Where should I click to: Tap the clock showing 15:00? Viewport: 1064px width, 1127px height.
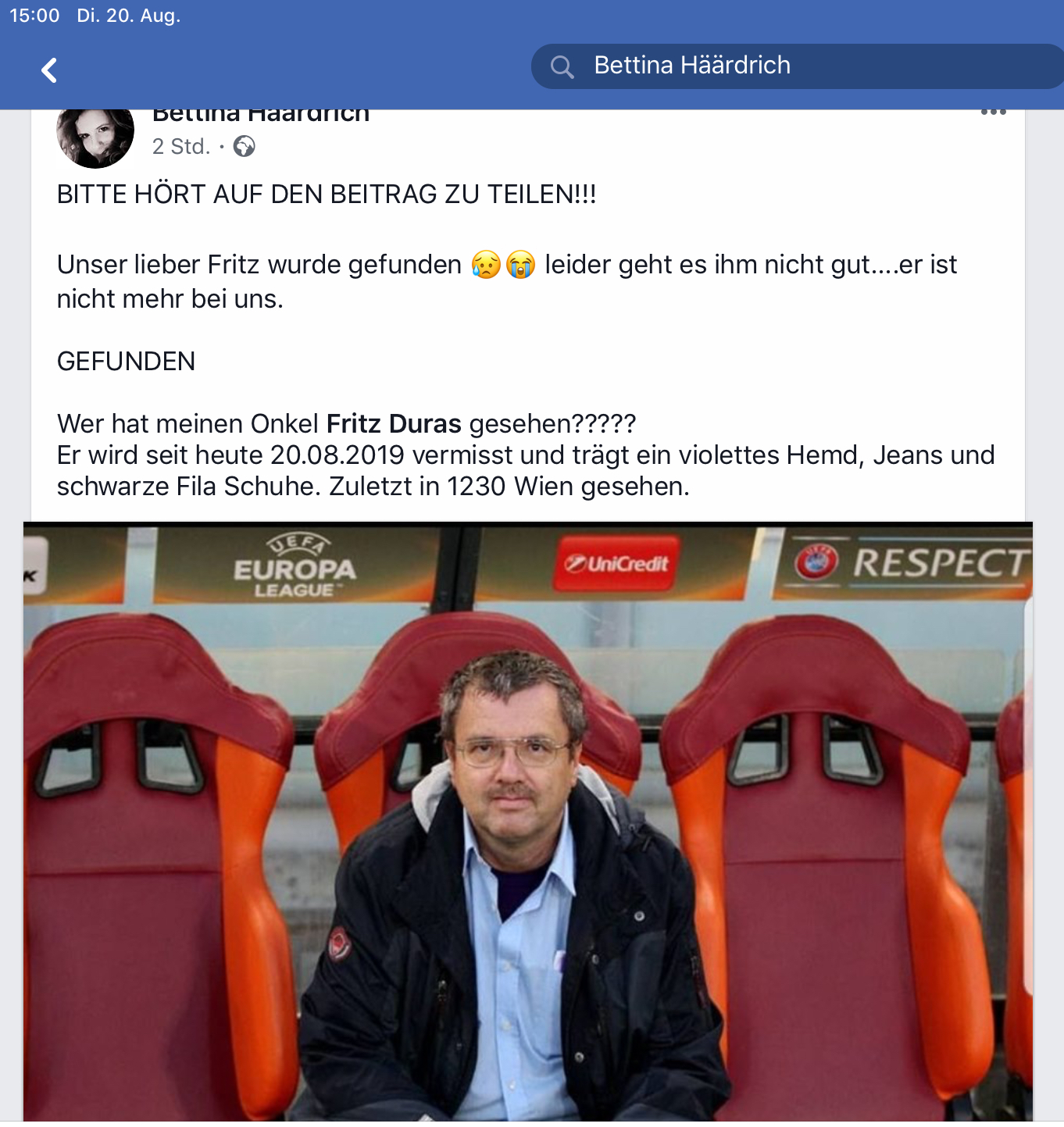(x=34, y=16)
